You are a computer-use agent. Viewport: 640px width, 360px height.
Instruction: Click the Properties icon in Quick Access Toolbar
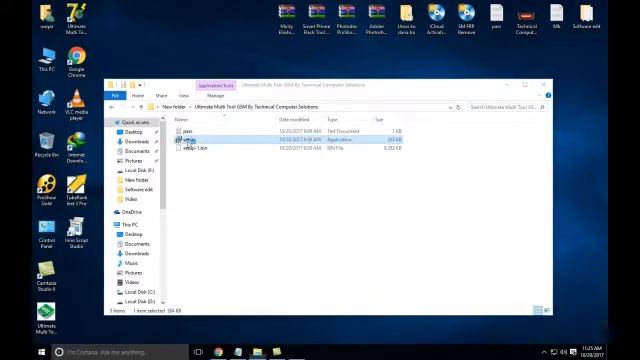pos(123,85)
